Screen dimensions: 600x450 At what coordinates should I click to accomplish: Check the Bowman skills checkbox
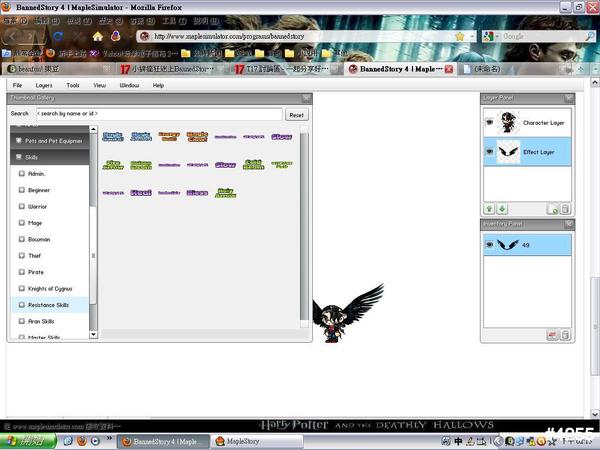point(22,239)
